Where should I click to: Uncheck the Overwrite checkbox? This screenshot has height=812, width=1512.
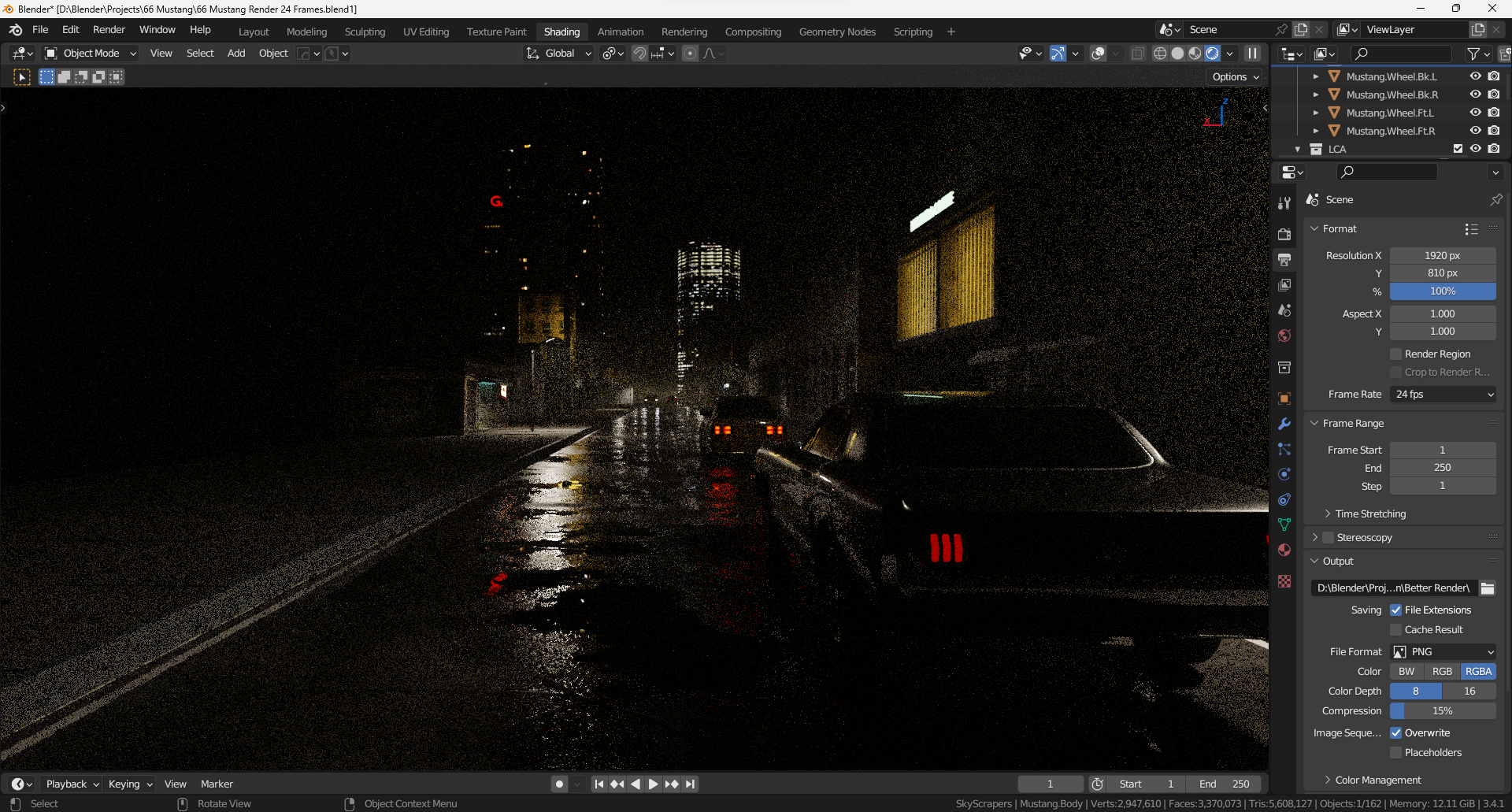(x=1395, y=733)
